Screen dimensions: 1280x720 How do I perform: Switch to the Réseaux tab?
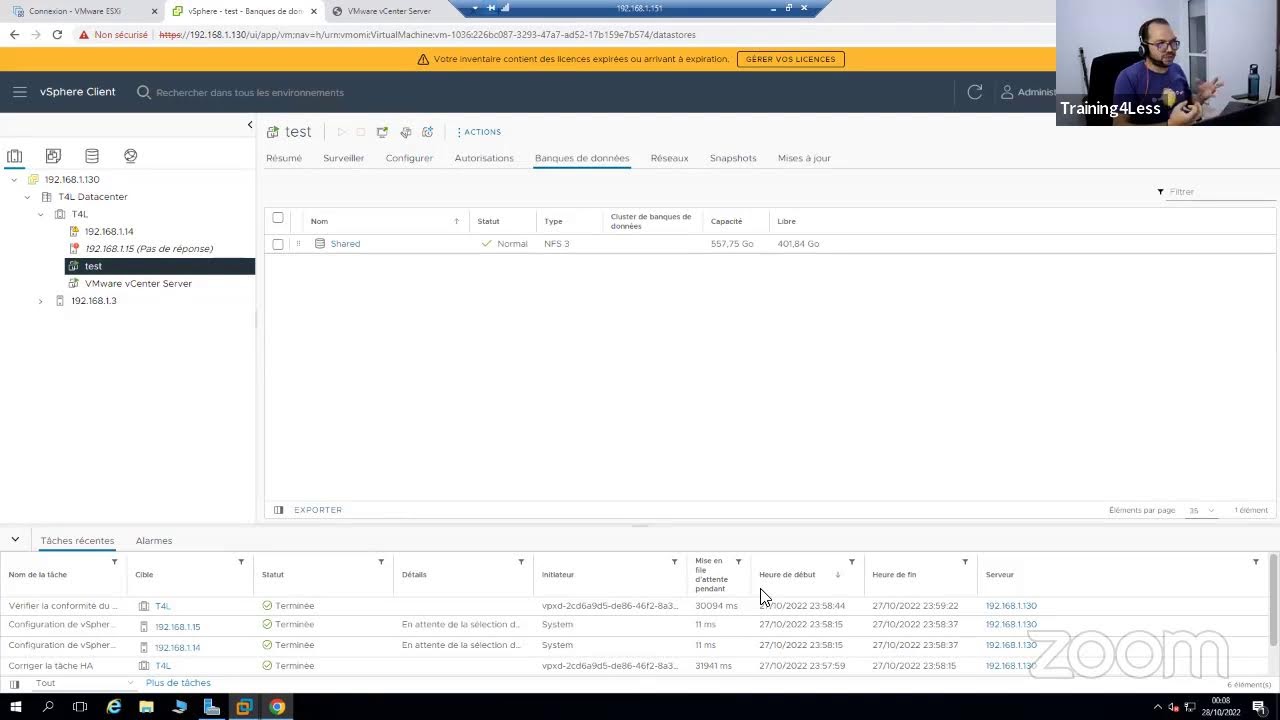(669, 158)
